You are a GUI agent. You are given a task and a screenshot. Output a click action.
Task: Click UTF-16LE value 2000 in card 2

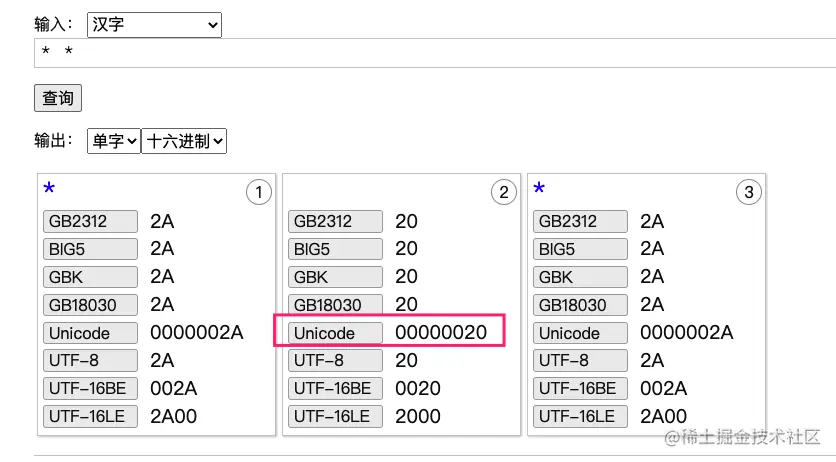pos(418,416)
